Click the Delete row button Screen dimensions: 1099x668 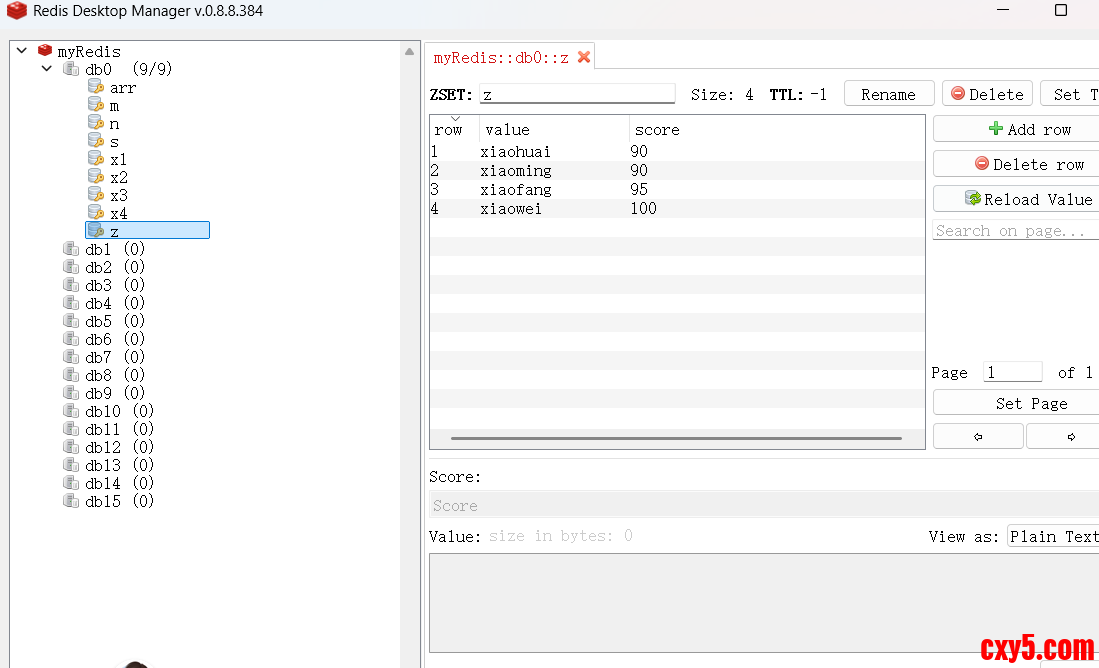(1014, 164)
